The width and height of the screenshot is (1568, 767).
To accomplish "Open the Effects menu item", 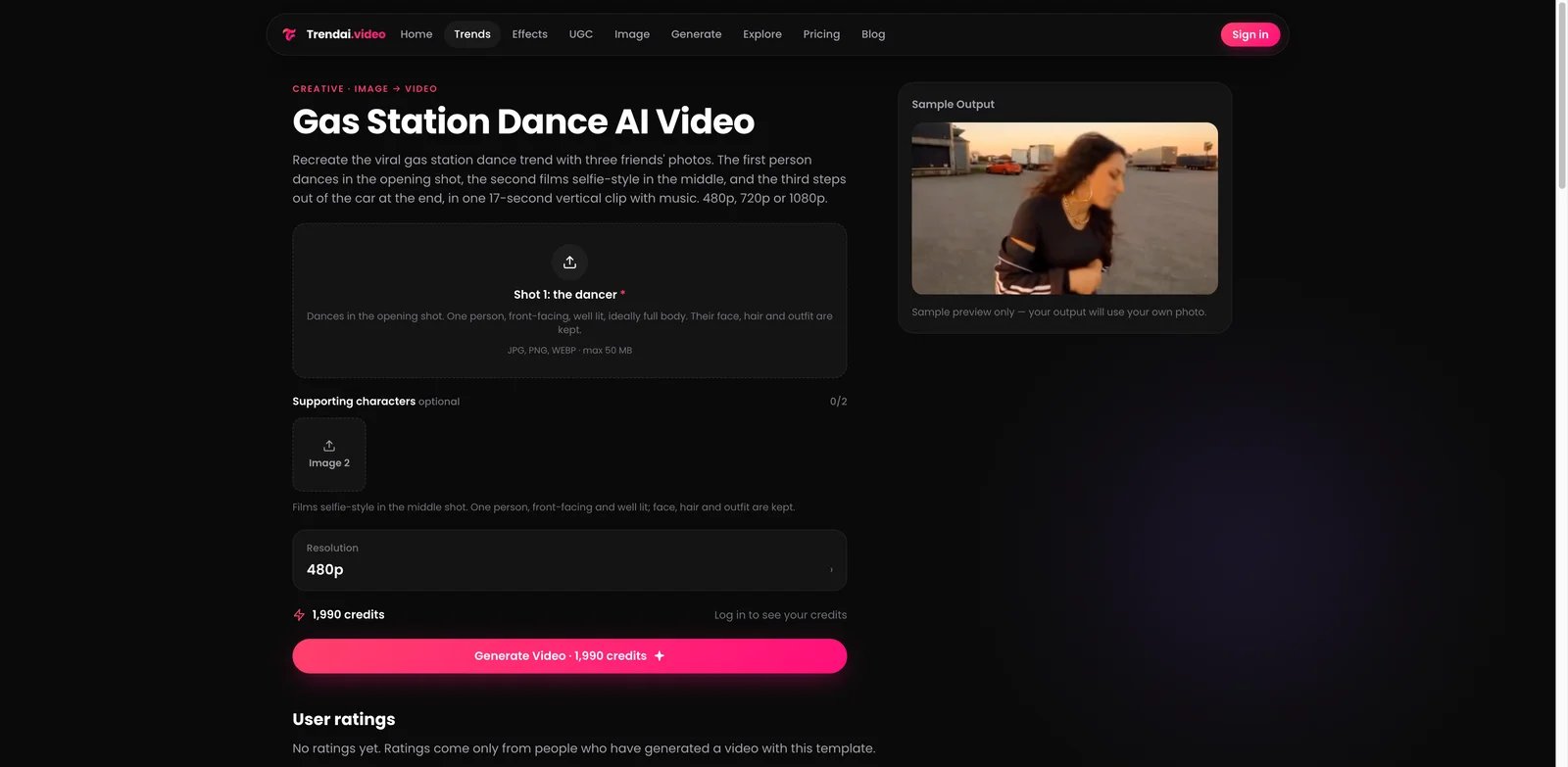I will [x=530, y=34].
